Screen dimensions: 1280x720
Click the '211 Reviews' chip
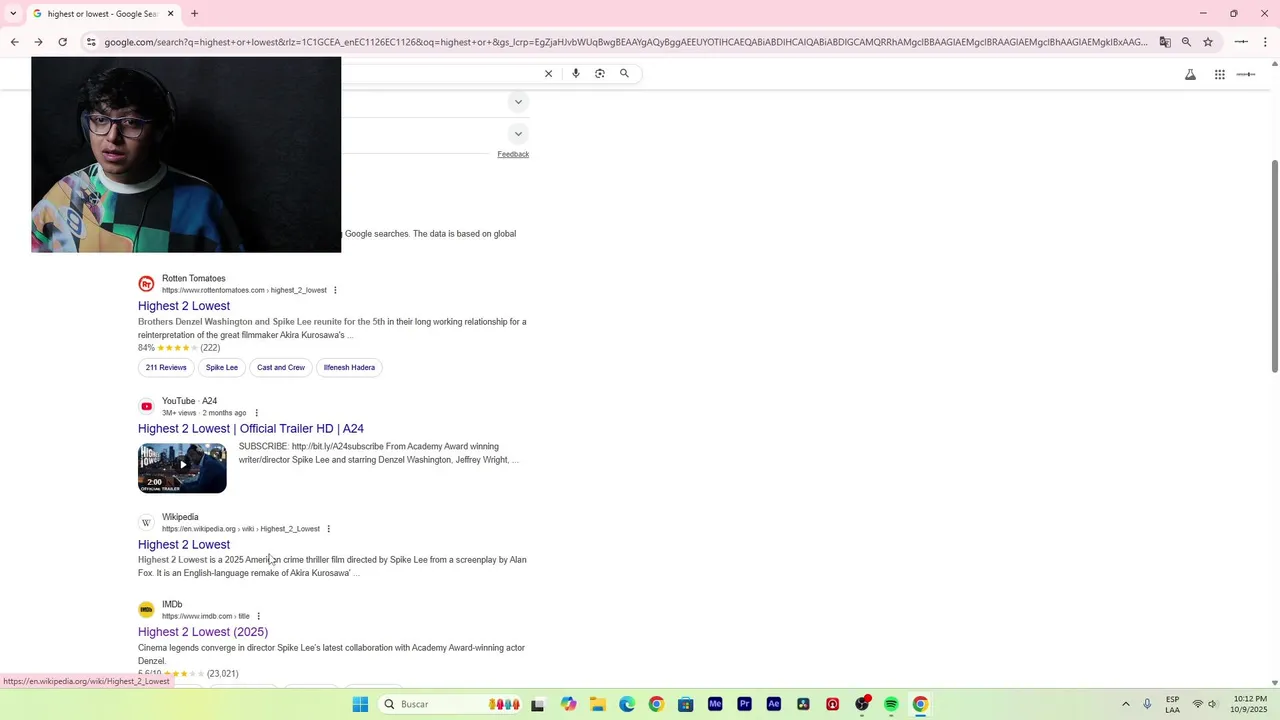point(166,368)
